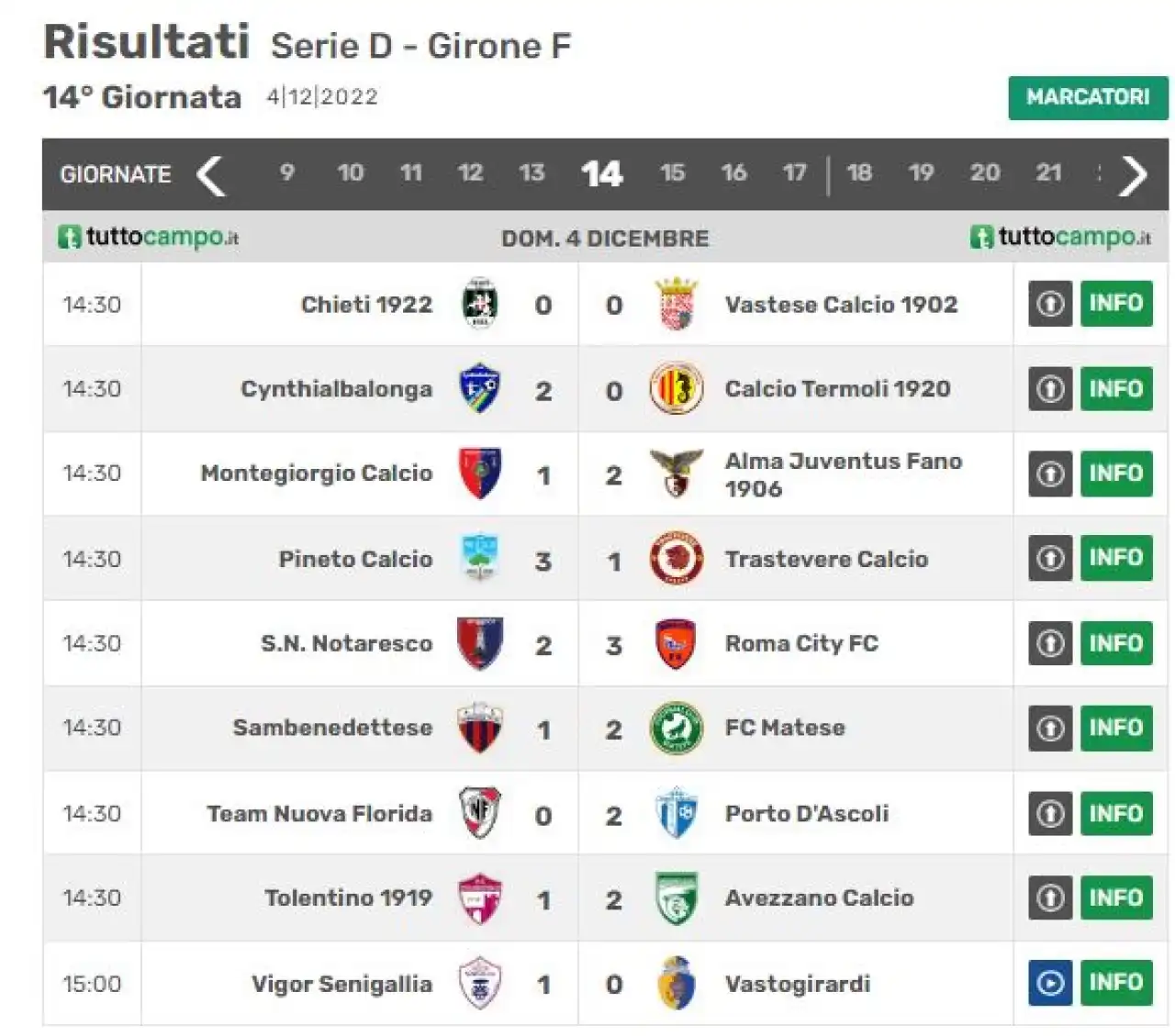1175x1036 pixels.
Task: Click the blue play icon for Vigor Senigallia match
Action: [1050, 983]
